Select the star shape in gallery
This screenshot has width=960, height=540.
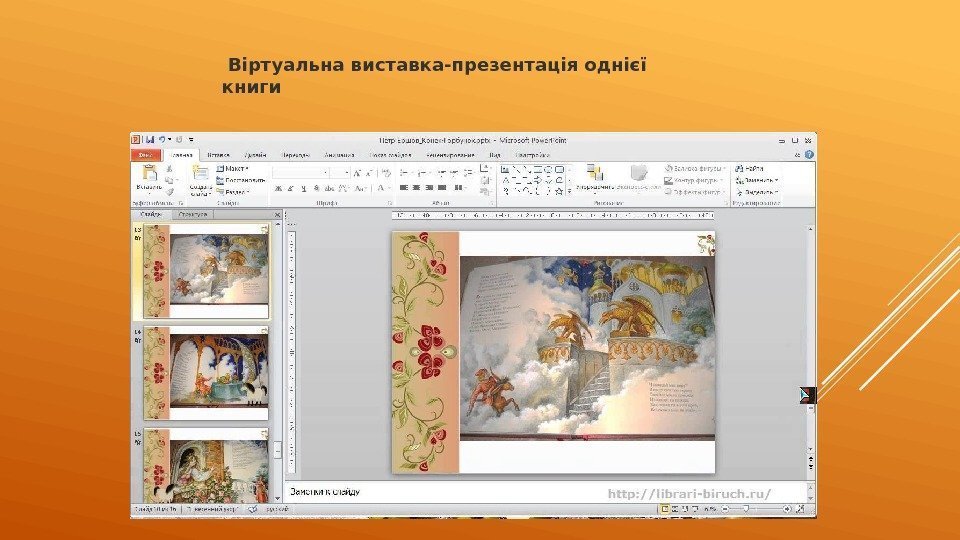[x=558, y=191]
